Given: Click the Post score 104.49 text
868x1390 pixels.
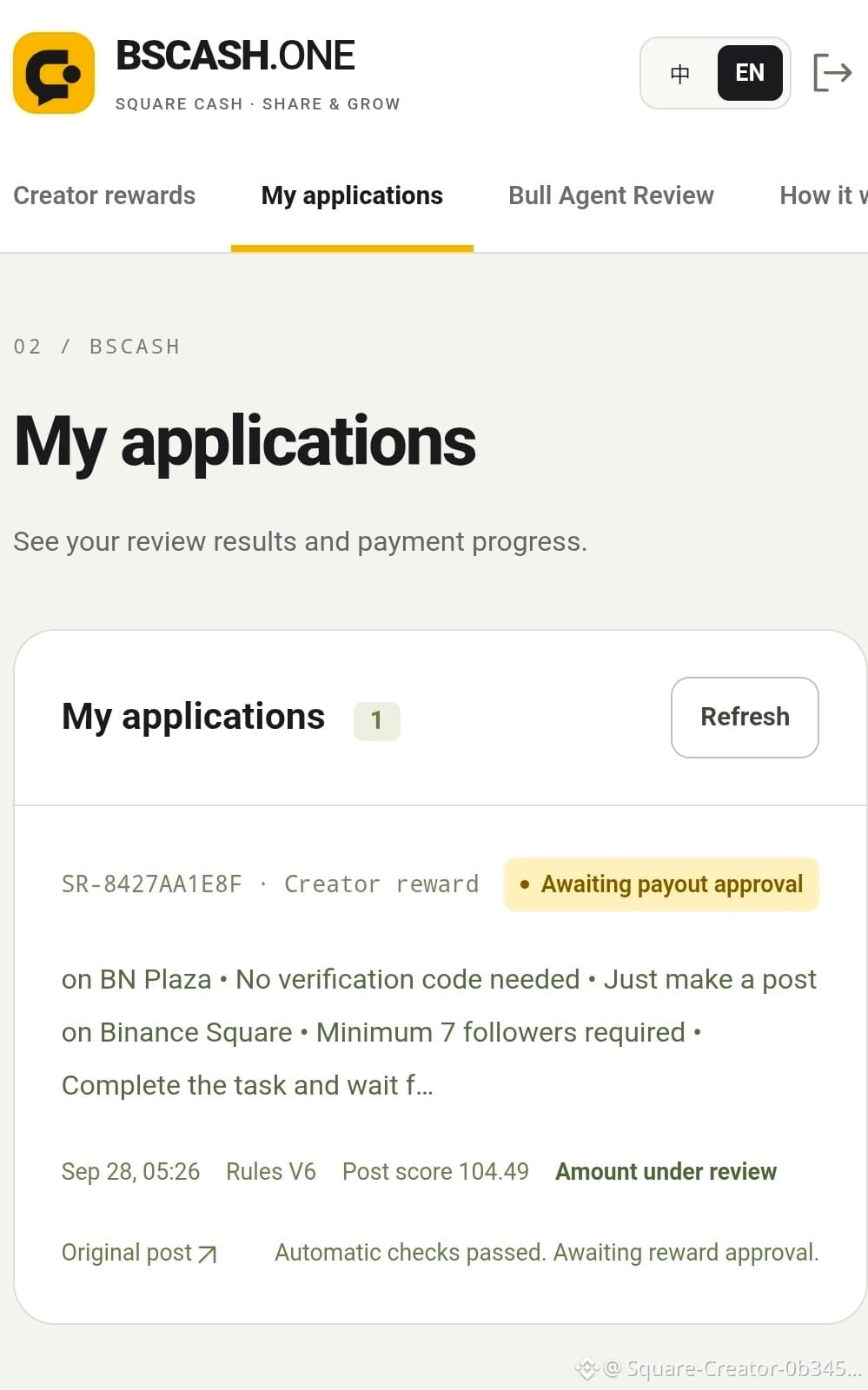Looking at the screenshot, I should click(435, 1172).
